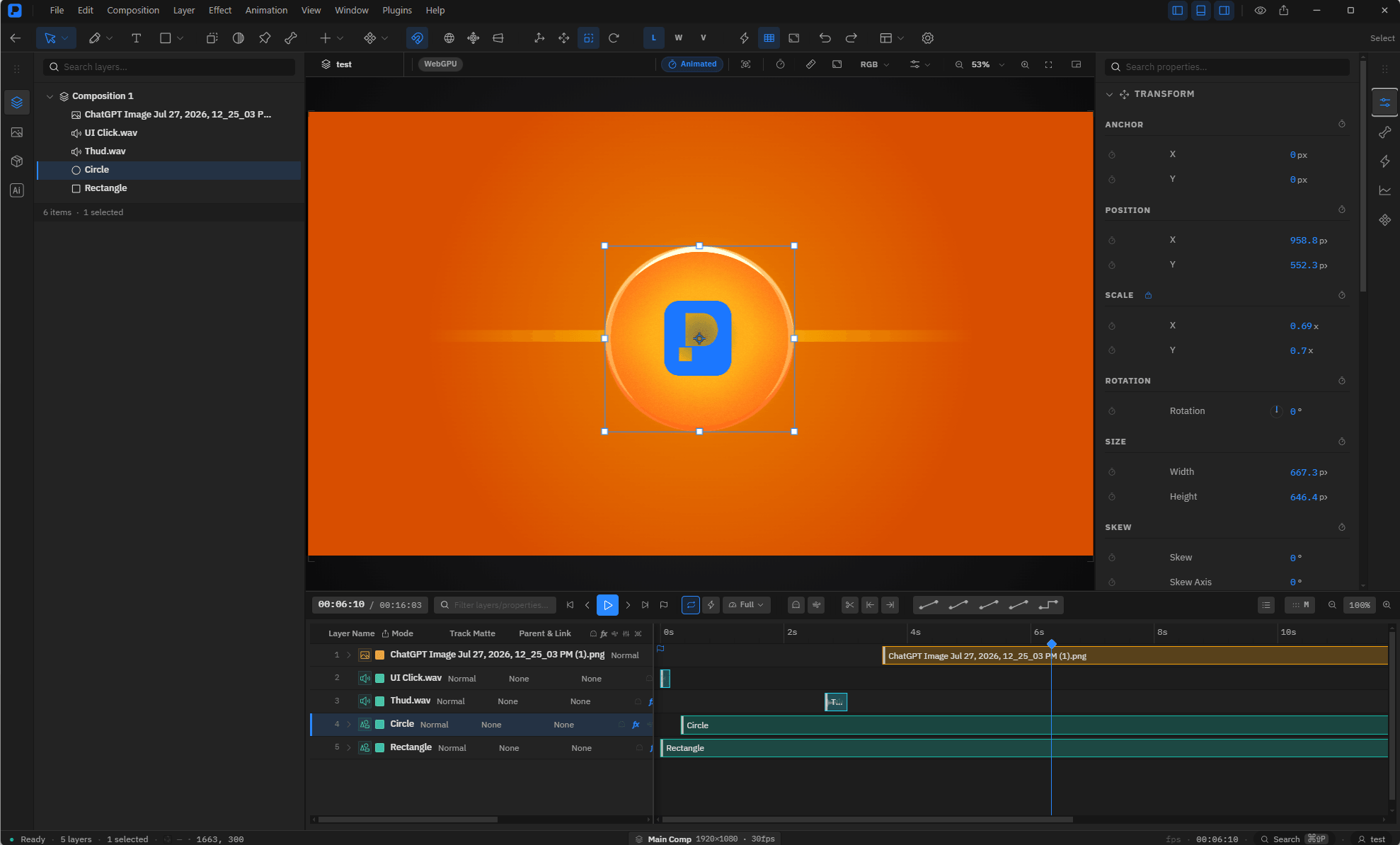Expand the Rectangle layer in timeline
Viewport: 1400px width, 845px height.
[x=348, y=748]
